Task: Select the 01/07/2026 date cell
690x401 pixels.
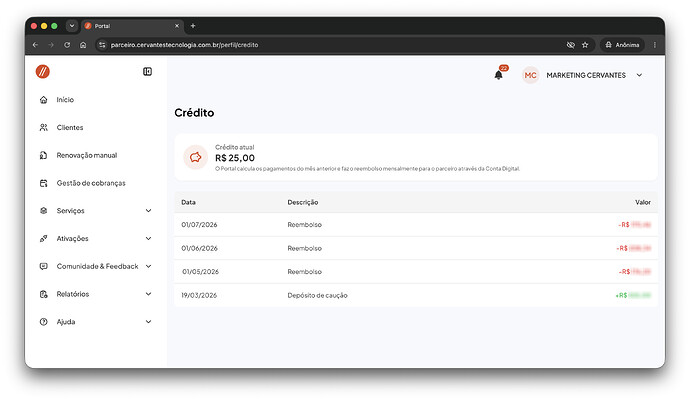Action: 199,225
